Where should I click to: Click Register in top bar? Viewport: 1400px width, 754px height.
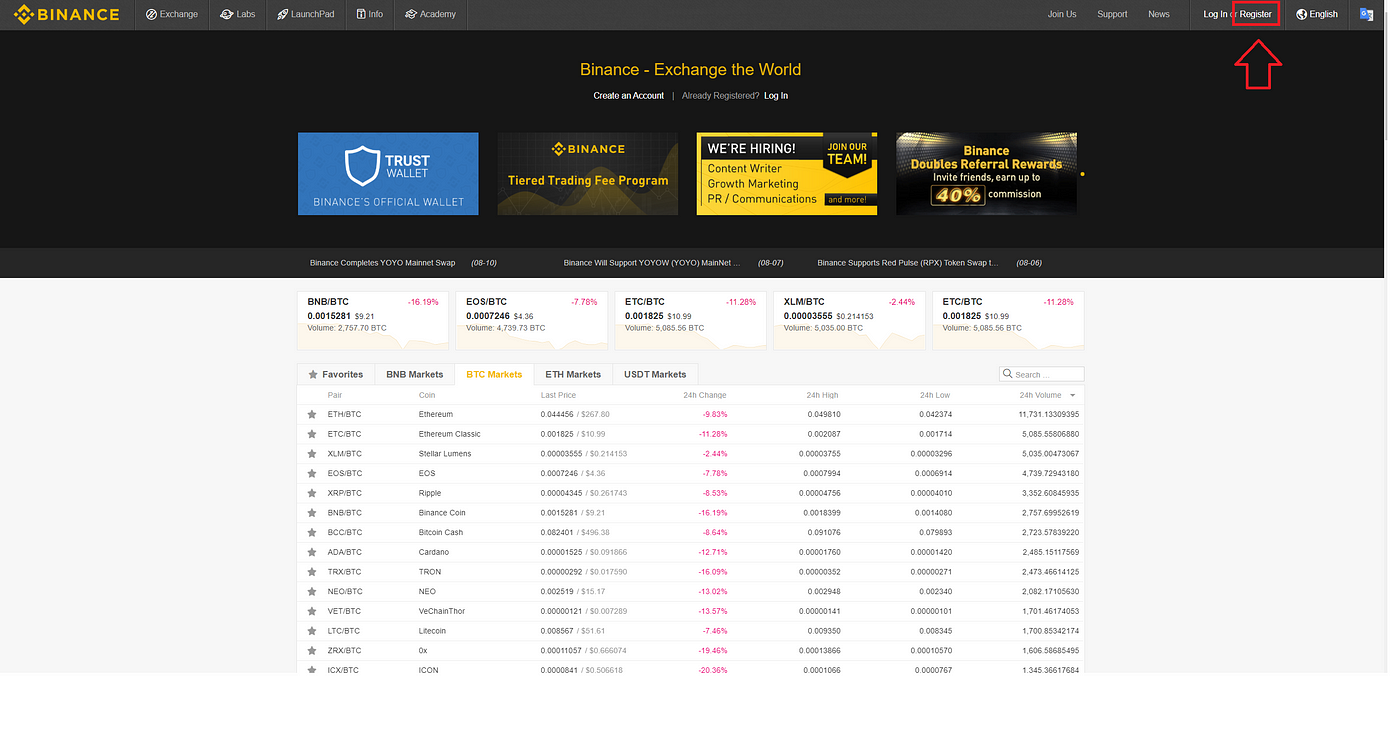pyautogui.click(x=1256, y=14)
